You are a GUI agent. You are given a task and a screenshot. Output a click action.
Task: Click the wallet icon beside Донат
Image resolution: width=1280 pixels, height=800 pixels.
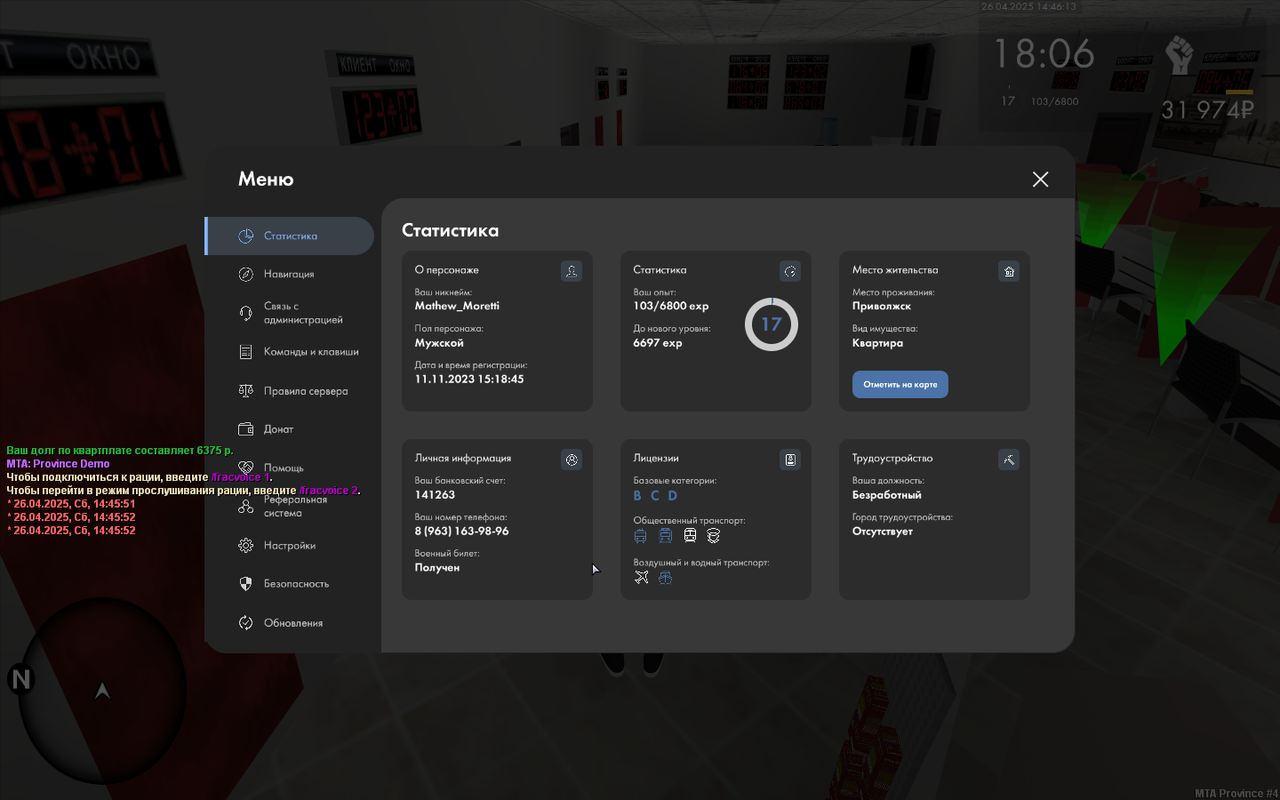pyautogui.click(x=246, y=429)
